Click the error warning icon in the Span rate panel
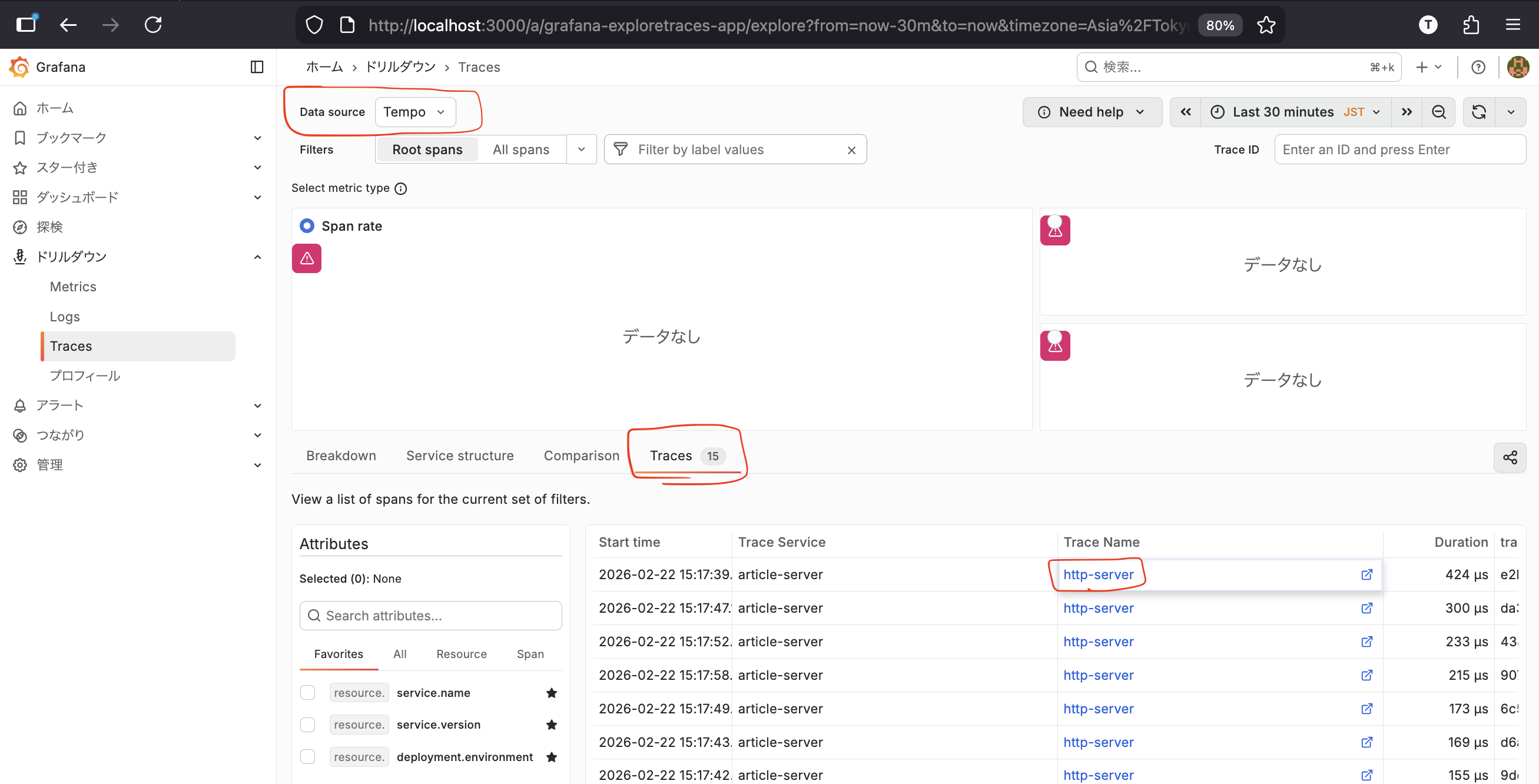The height and width of the screenshot is (784, 1539). tap(307, 258)
